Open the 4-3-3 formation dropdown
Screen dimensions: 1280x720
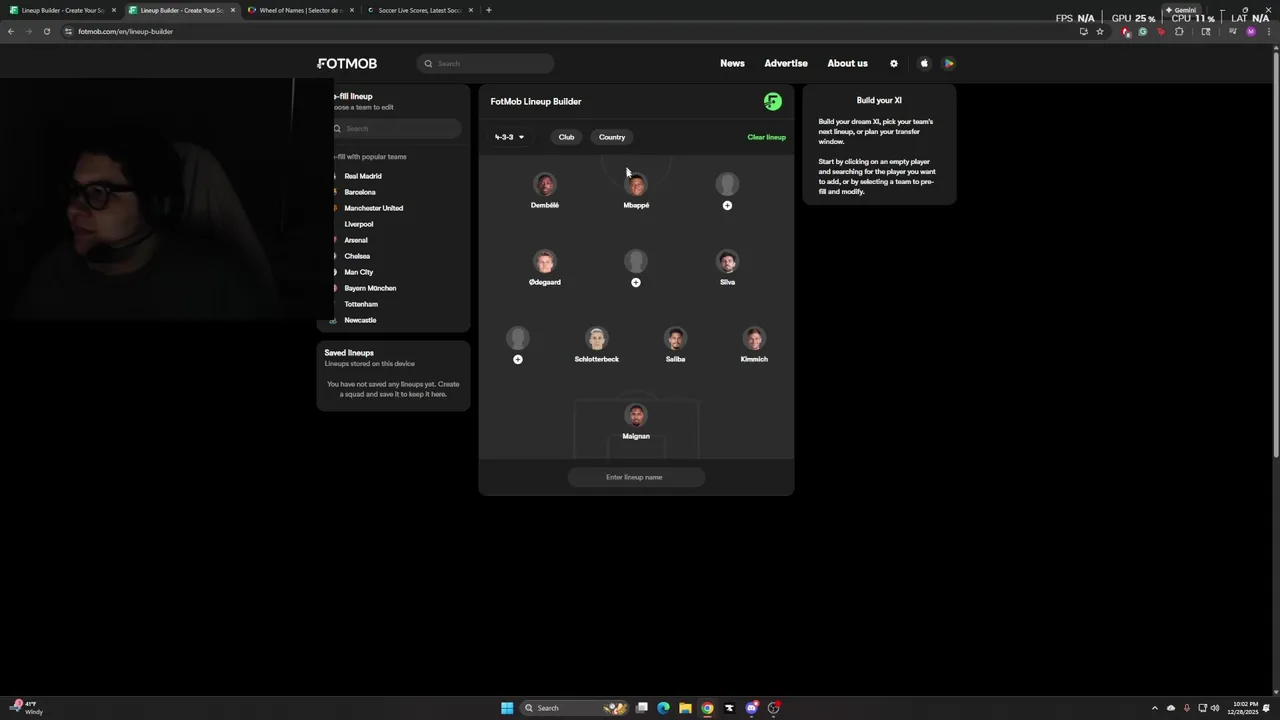point(509,137)
